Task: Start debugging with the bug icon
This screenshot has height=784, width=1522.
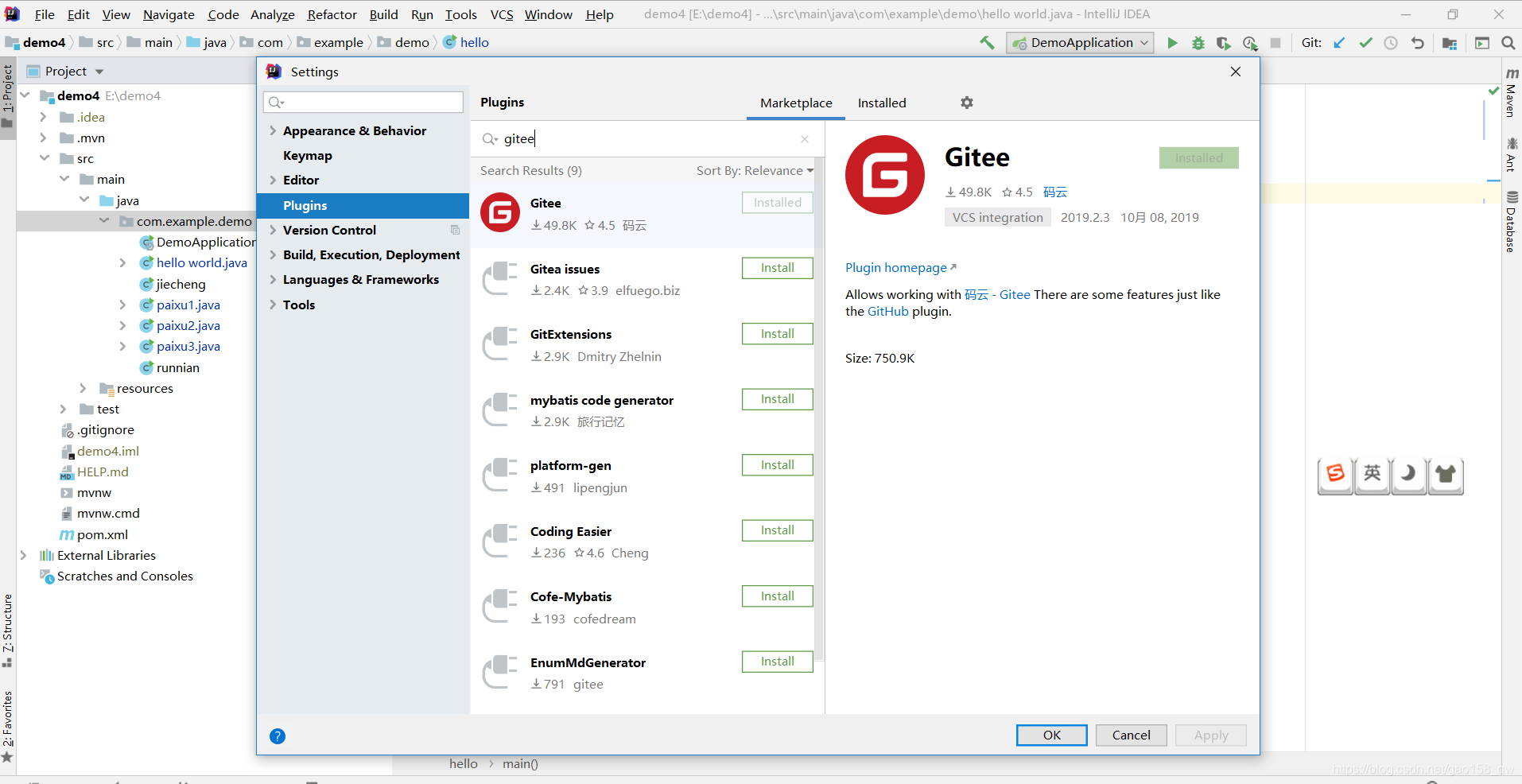Action: tap(1198, 43)
